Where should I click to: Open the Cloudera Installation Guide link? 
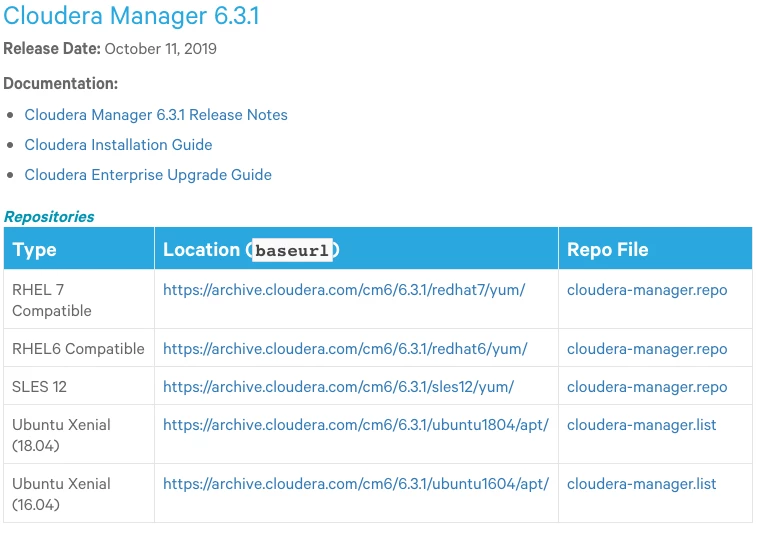tap(118, 145)
